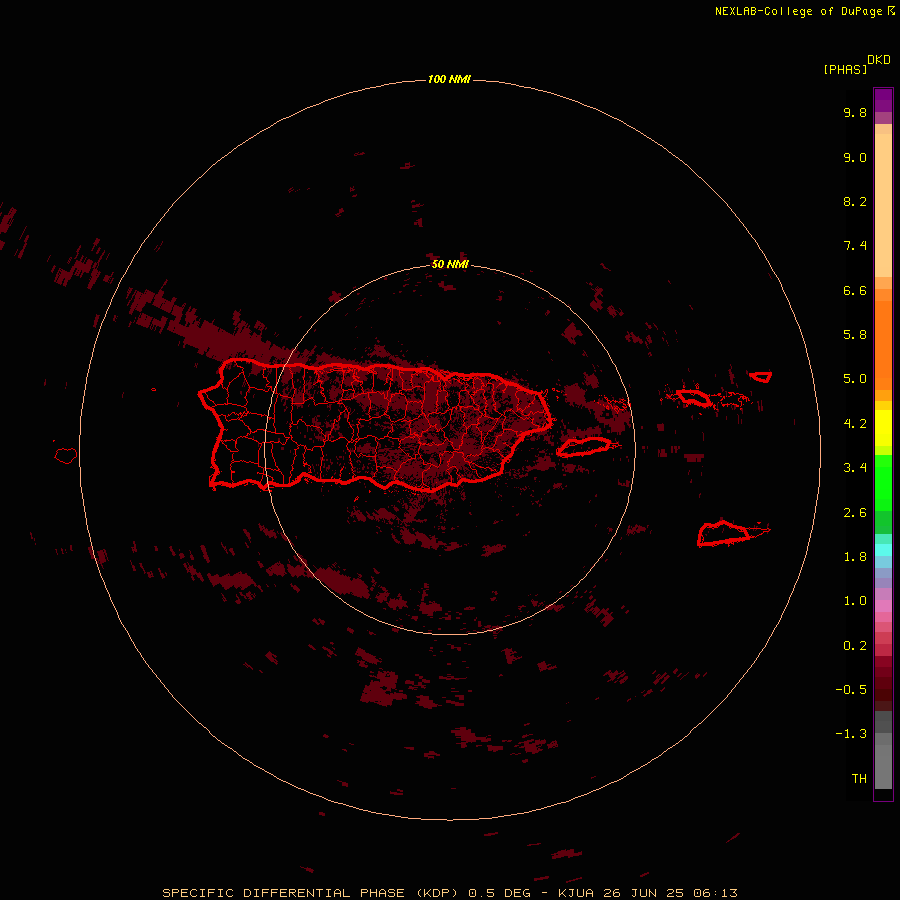The width and height of the screenshot is (900, 900).
Task: Click the 9.8 value on the color scale
Action: (x=855, y=112)
